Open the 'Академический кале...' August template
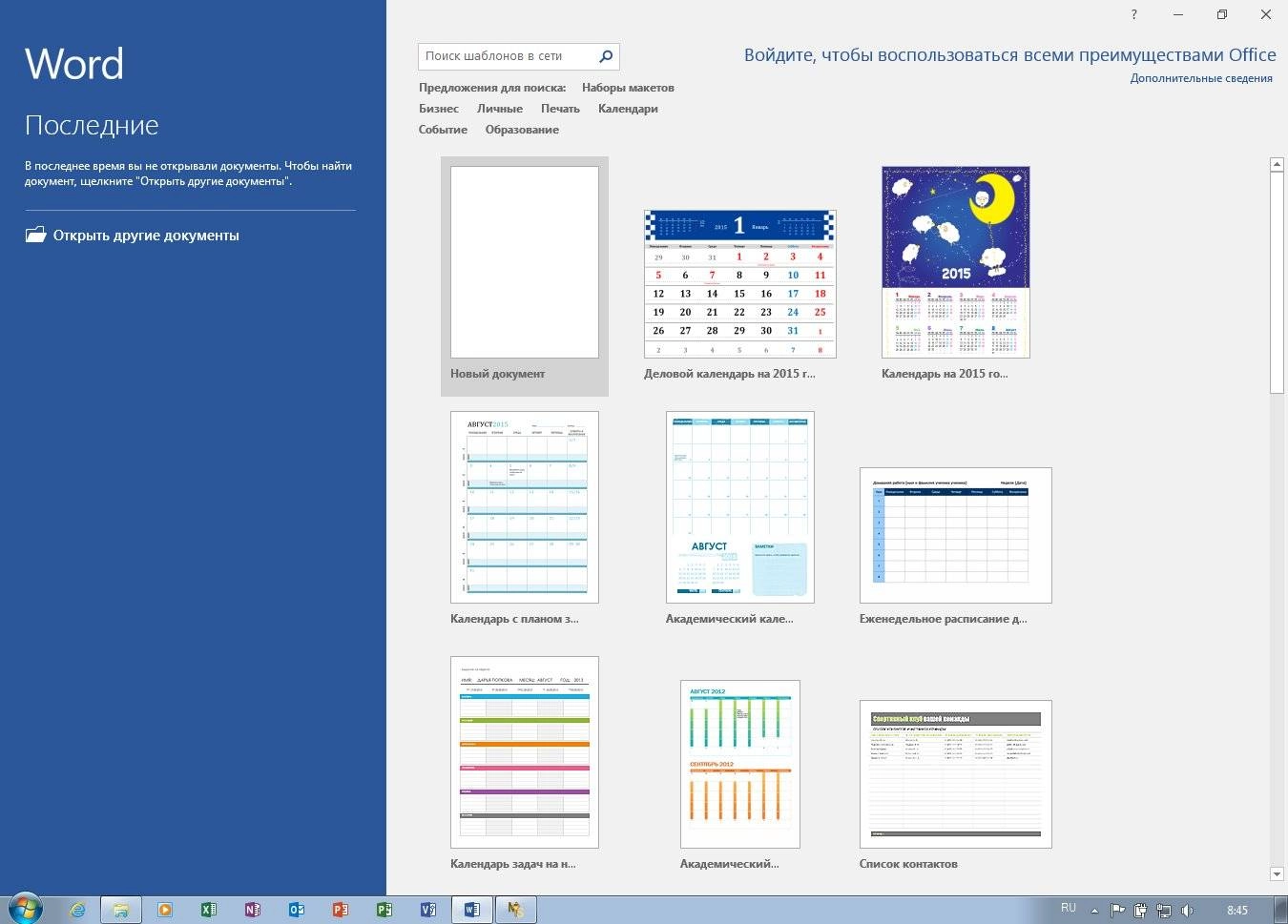This screenshot has height=924, width=1288. (x=740, y=507)
